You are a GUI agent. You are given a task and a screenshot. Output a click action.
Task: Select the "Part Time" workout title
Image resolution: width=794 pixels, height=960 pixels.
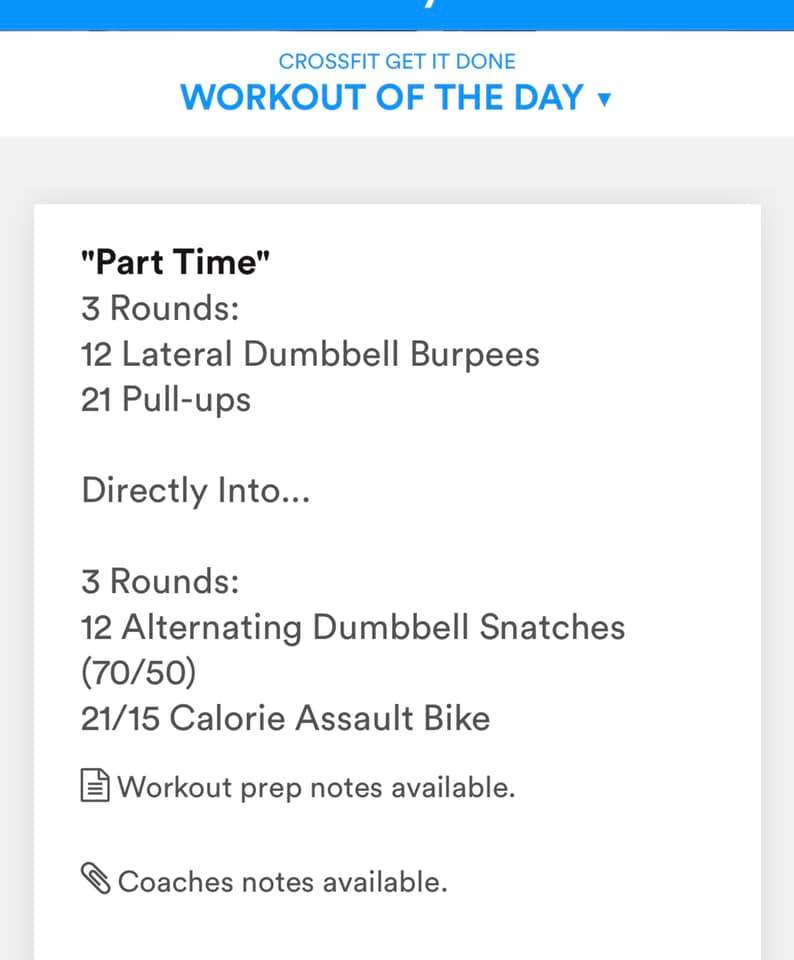point(176,262)
